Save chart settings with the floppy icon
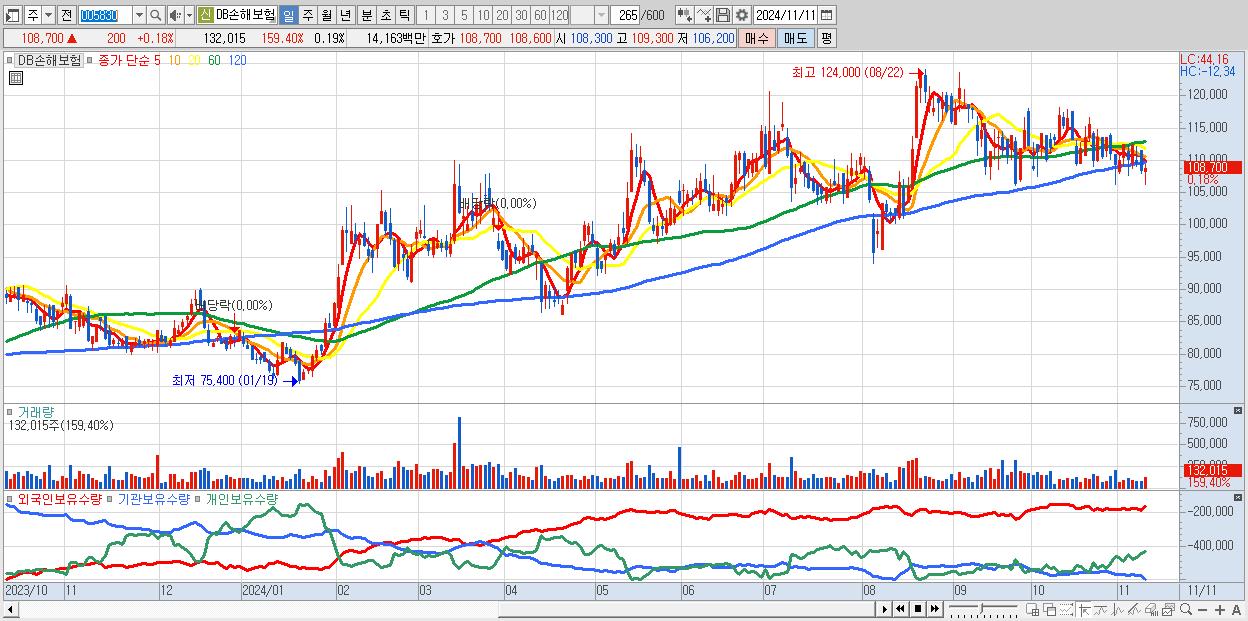This screenshot has width=1248, height=621. click(722, 15)
